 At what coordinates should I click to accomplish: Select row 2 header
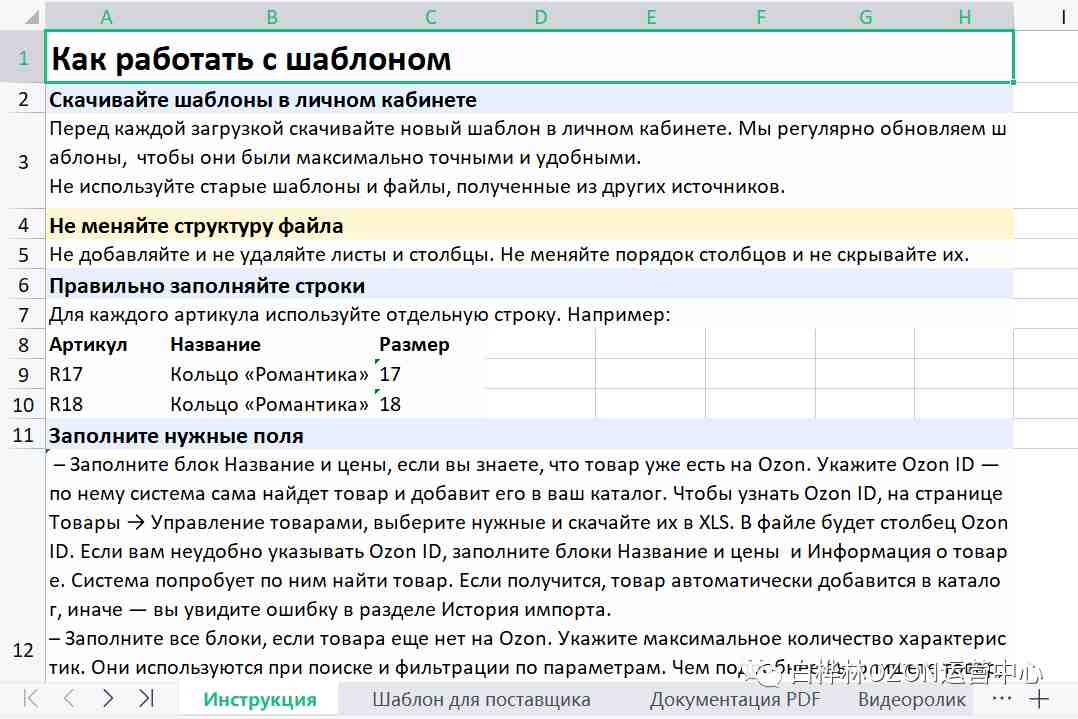coord(23,99)
